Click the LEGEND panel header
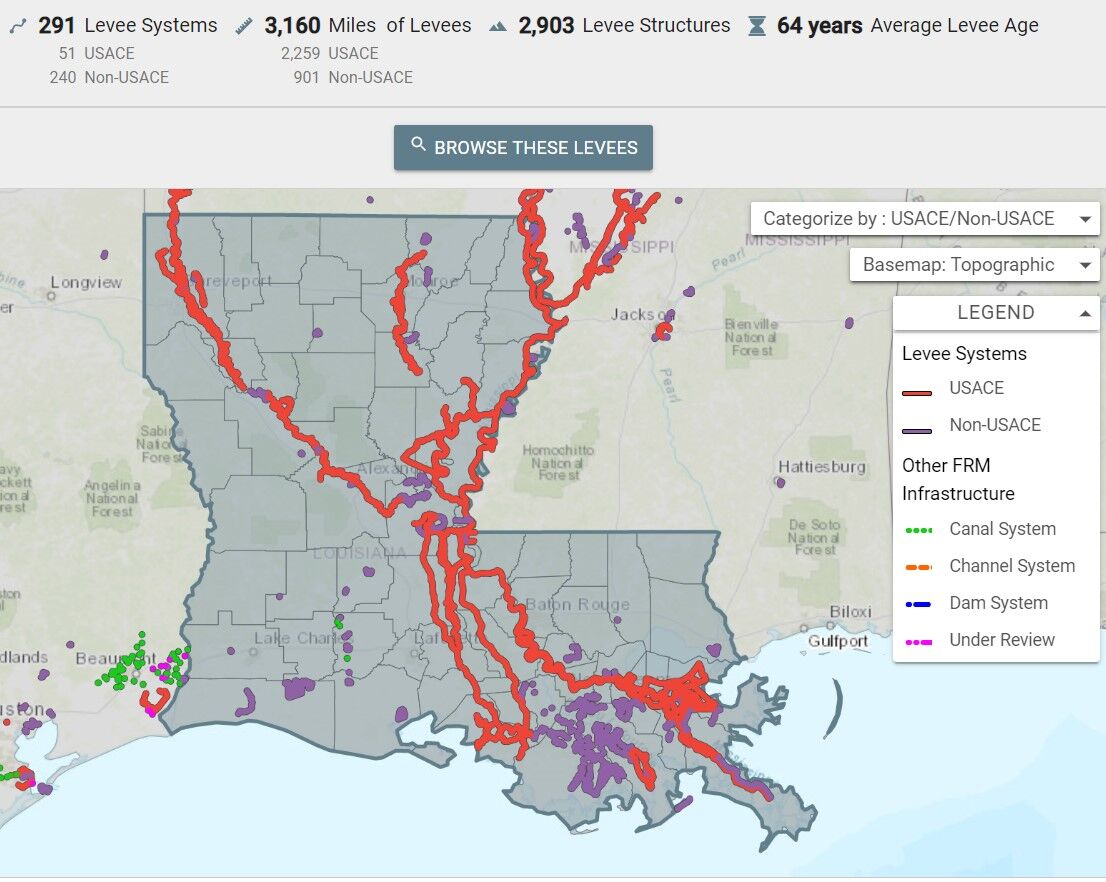This screenshot has height=882, width=1106. pos(994,312)
